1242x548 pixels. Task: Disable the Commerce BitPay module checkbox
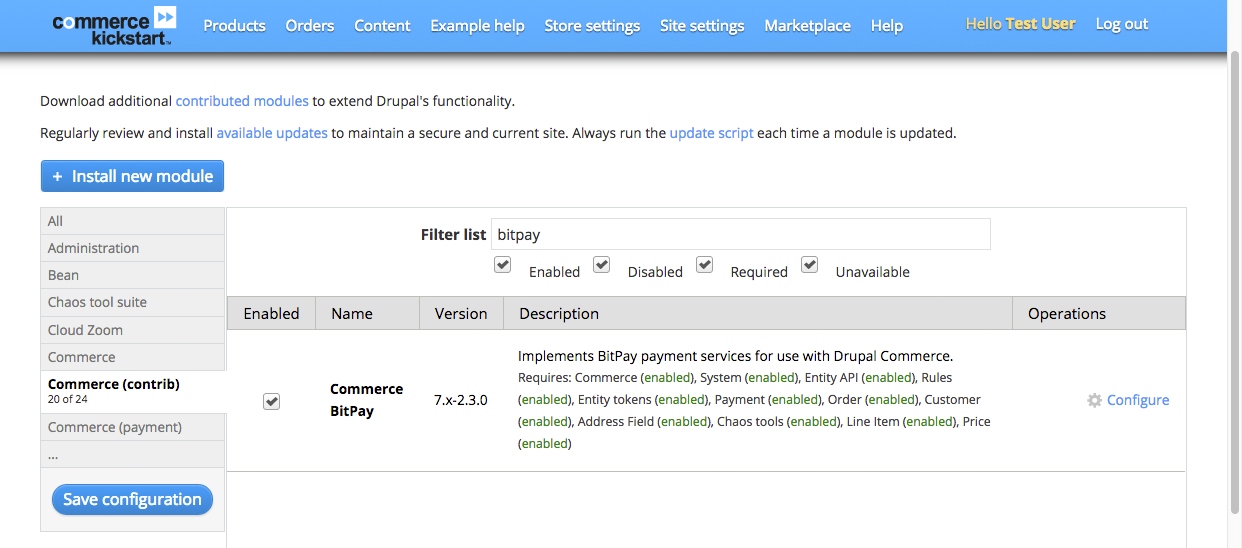click(271, 401)
